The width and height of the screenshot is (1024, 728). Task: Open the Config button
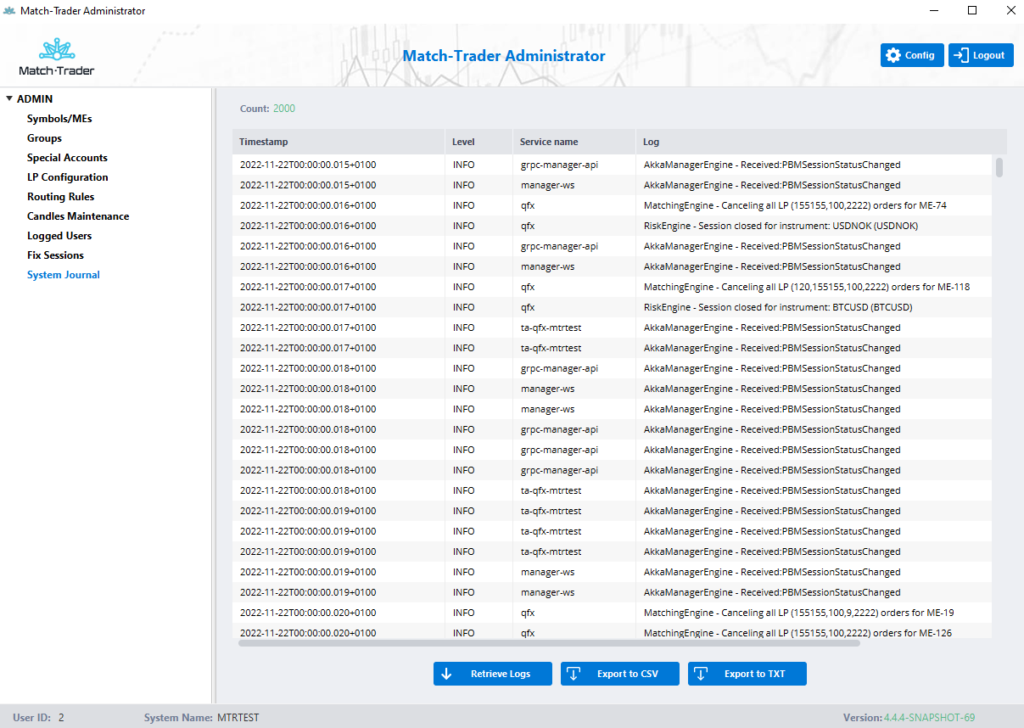click(x=912, y=55)
